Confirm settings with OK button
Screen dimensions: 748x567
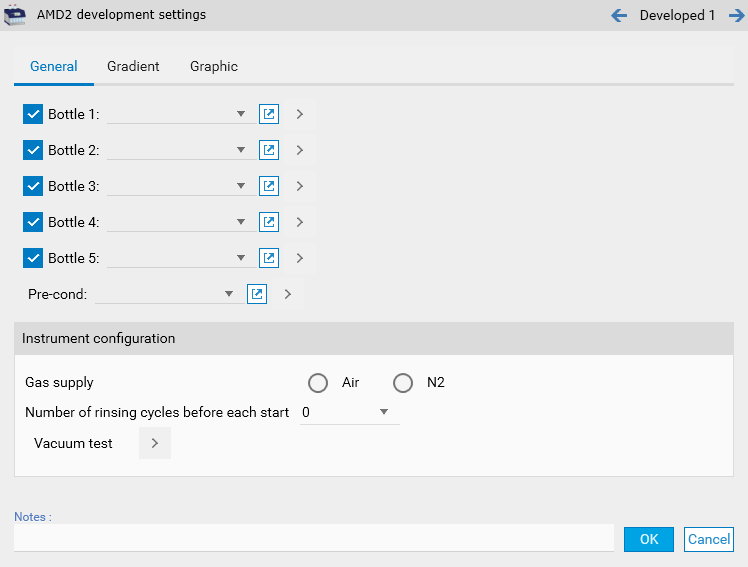[x=649, y=539]
